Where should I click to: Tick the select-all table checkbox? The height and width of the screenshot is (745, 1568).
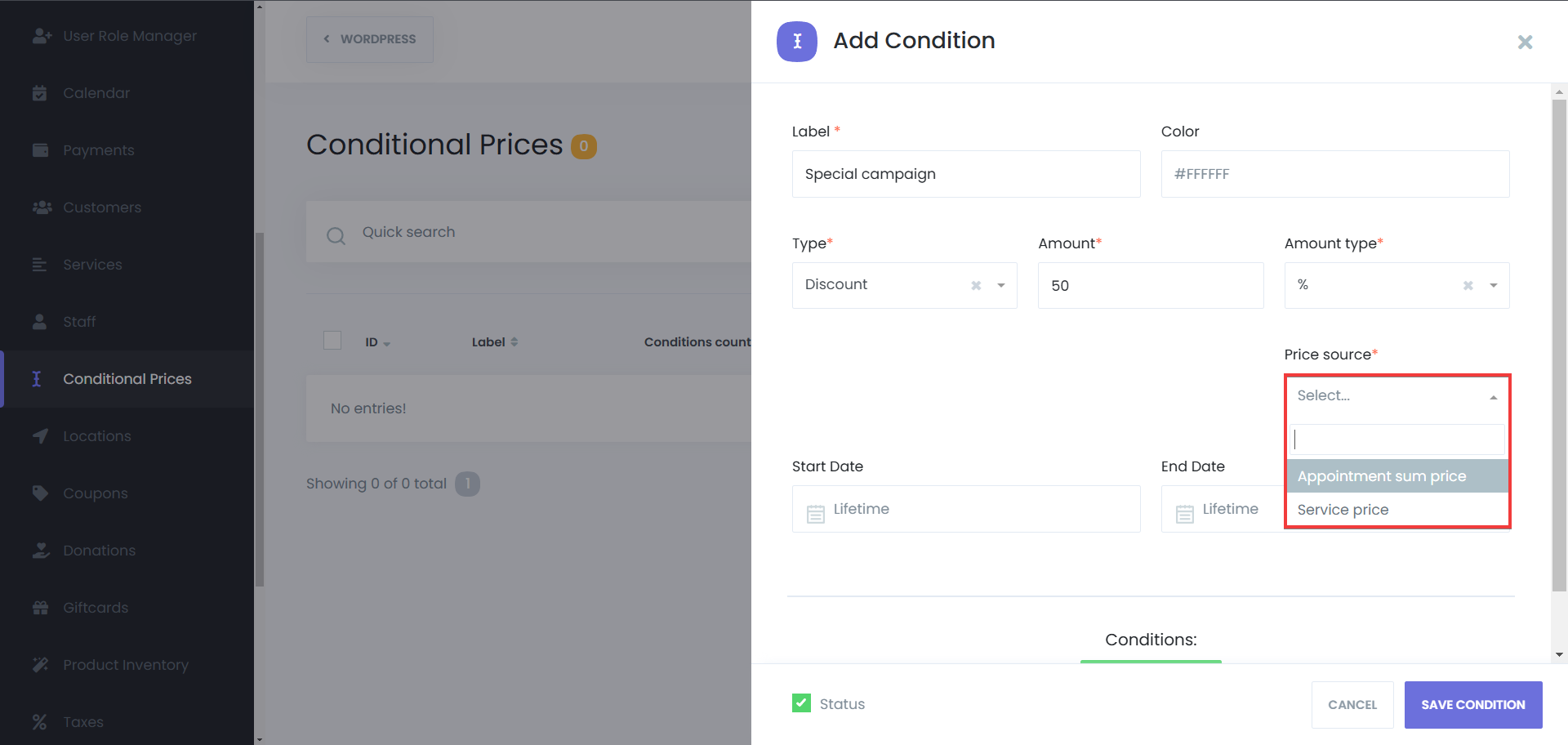click(x=332, y=341)
